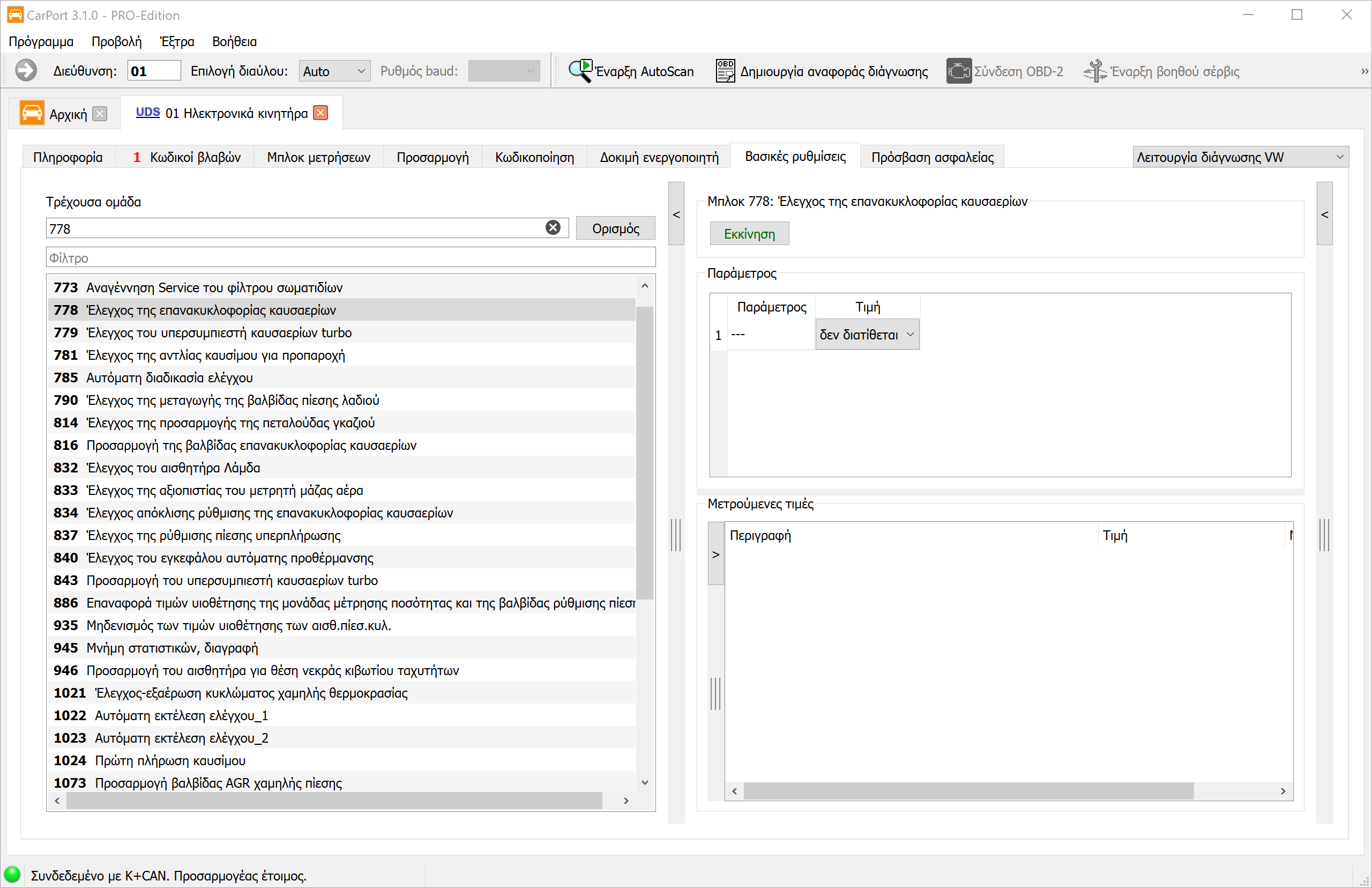Screen dimensions: 1372x888
Task: Select group 779 Έλεγχος του υπερσυμπιεστή καυσαερίων turbo
Action: click(x=342, y=332)
